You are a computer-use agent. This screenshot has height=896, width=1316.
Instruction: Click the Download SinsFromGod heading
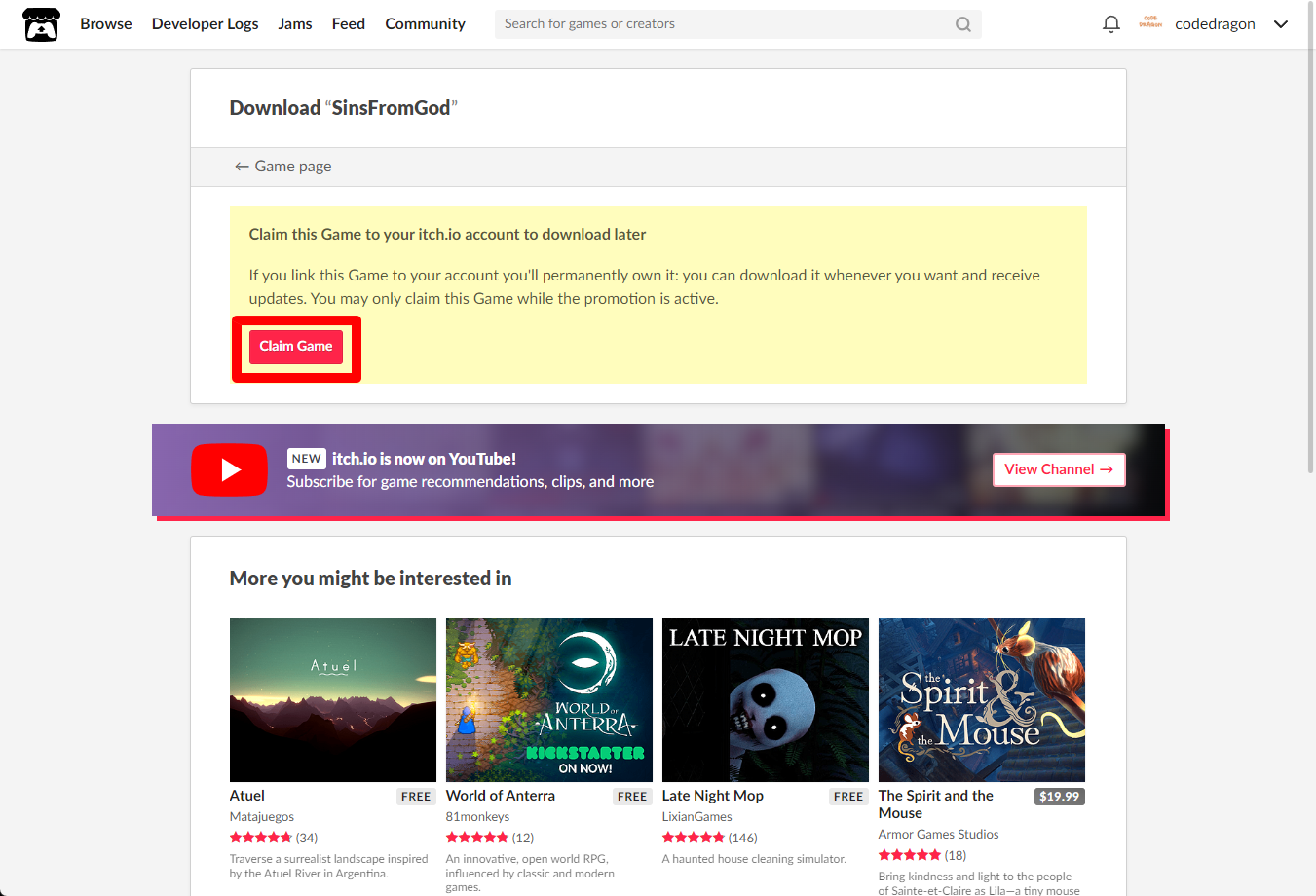[x=344, y=108]
